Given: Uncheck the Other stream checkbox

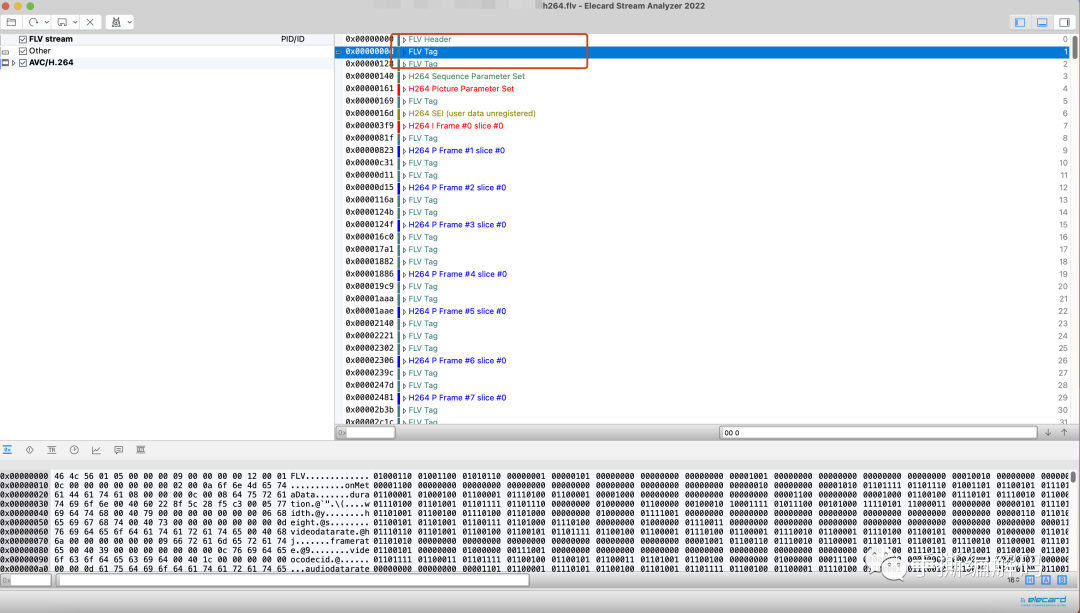Looking at the screenshot, I should (x=23, y=51).
